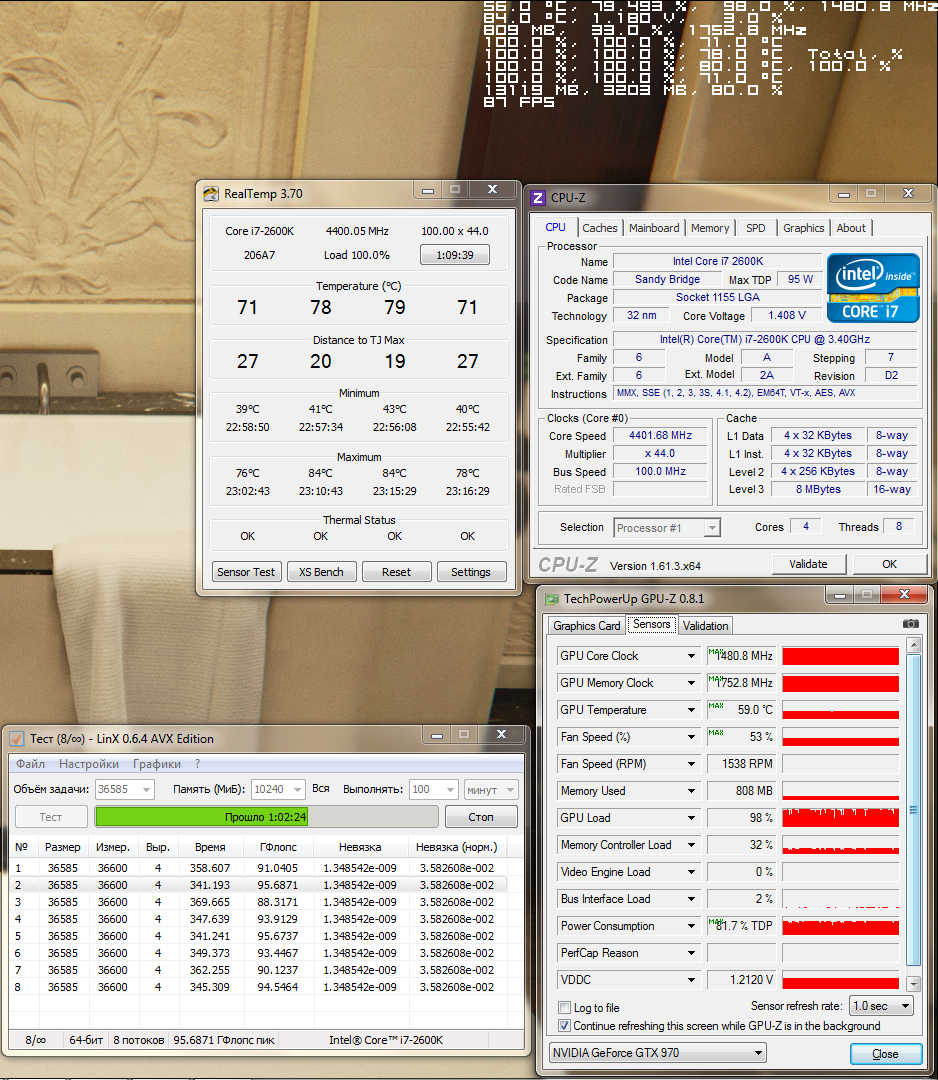This screenshot has height=1080, width=938.
Task: Click LinX Размер column header
Action: [63, 847]
